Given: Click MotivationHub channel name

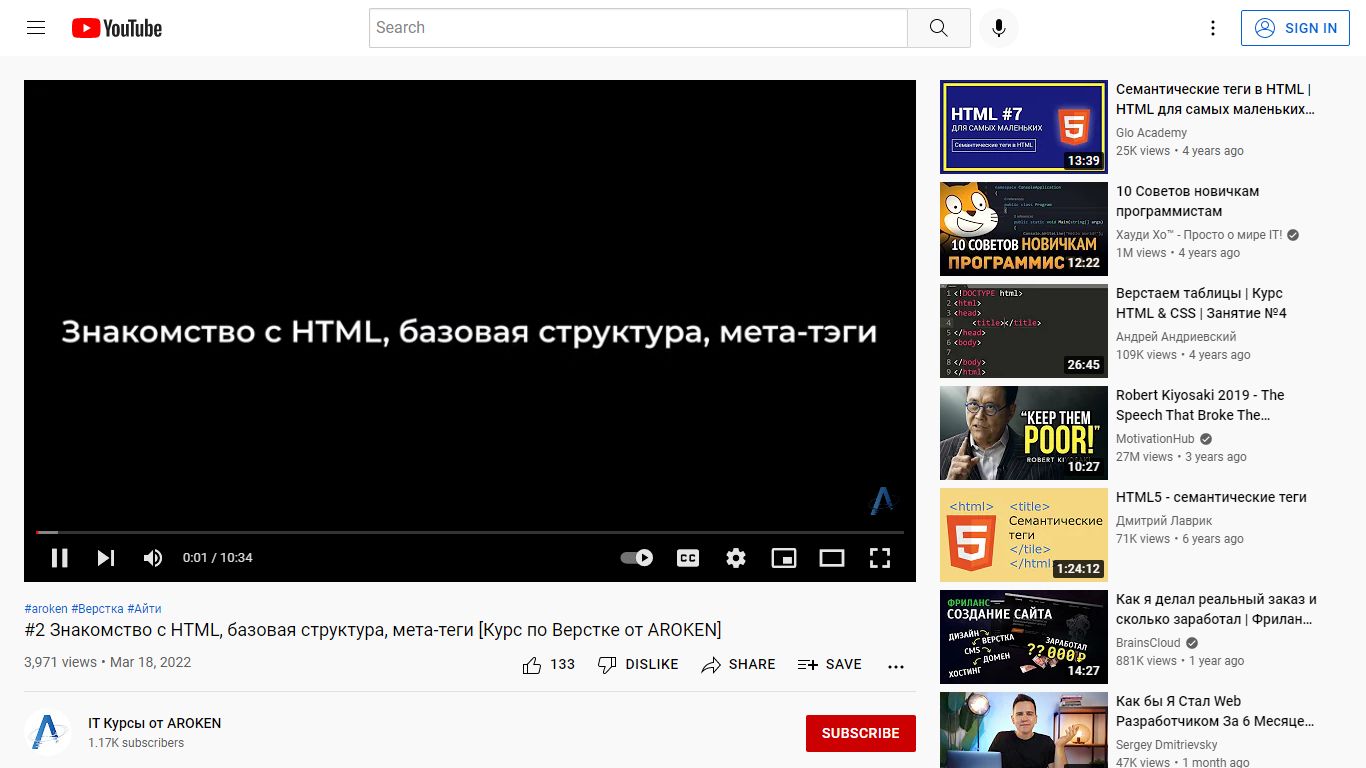Looking at the screenshot, I should pyautogui.click(x=1155, y=439).
